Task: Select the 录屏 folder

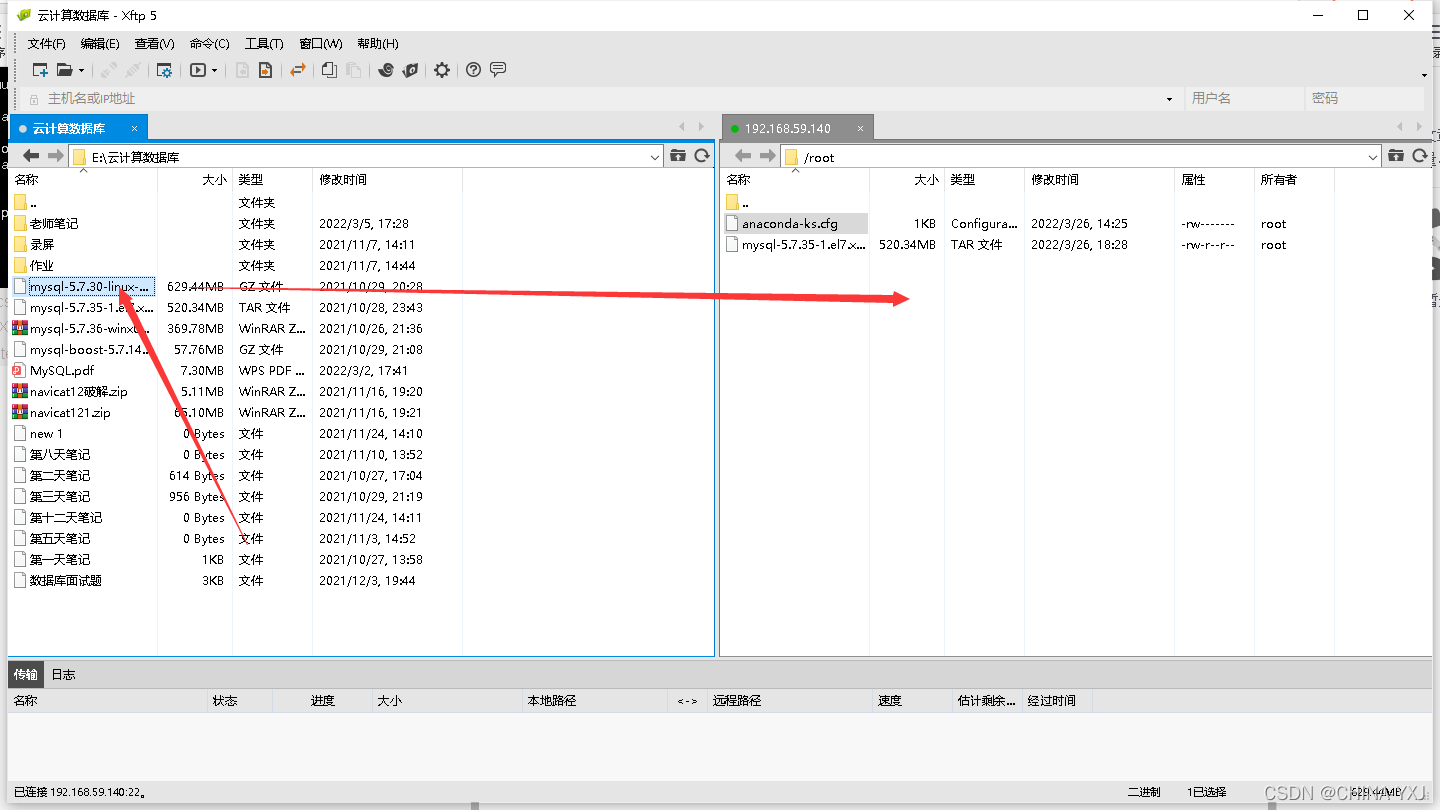Action: click(x=42, y=244)
